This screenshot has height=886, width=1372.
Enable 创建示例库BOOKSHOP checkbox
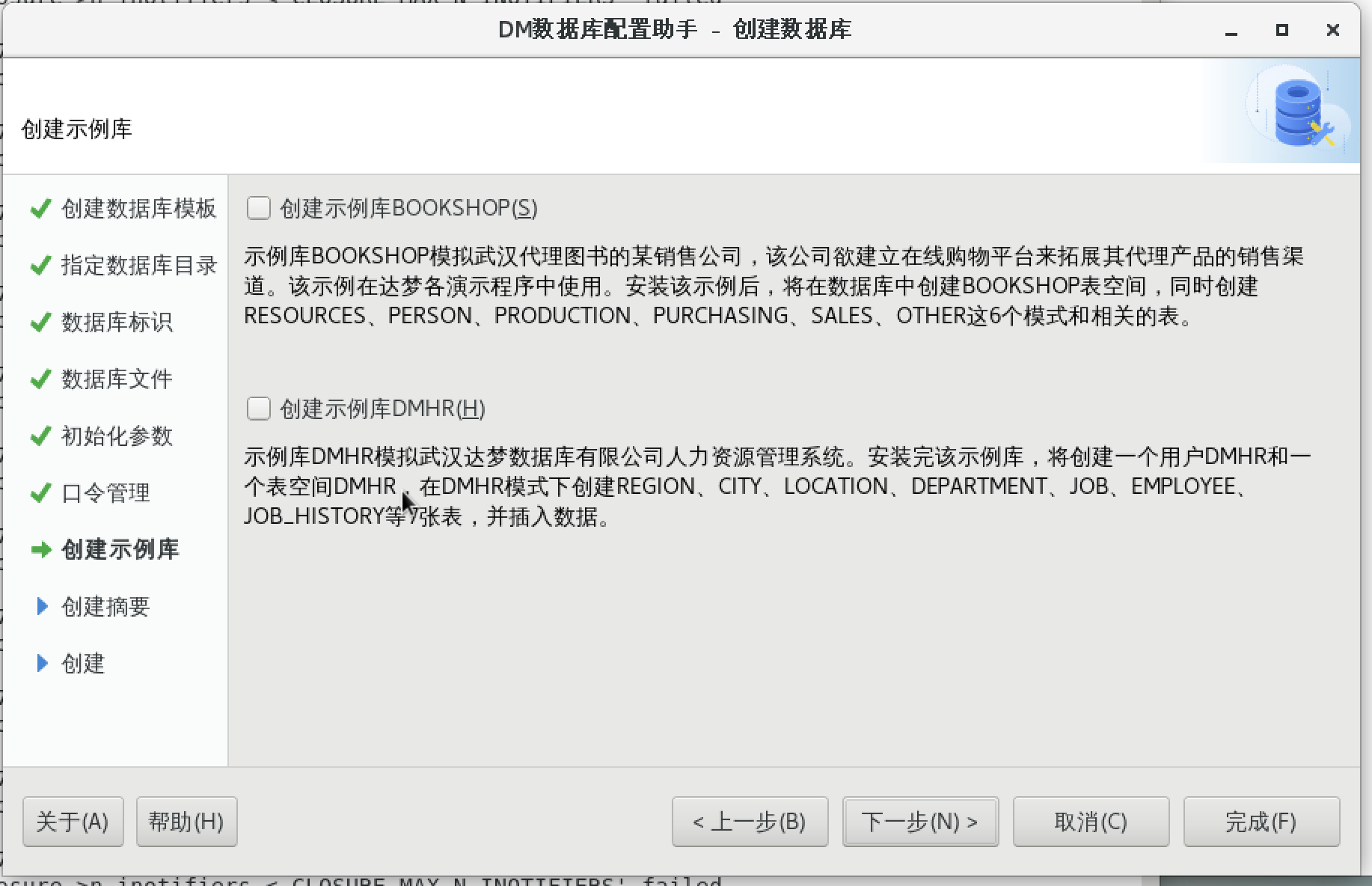click(x=259, y=207)
